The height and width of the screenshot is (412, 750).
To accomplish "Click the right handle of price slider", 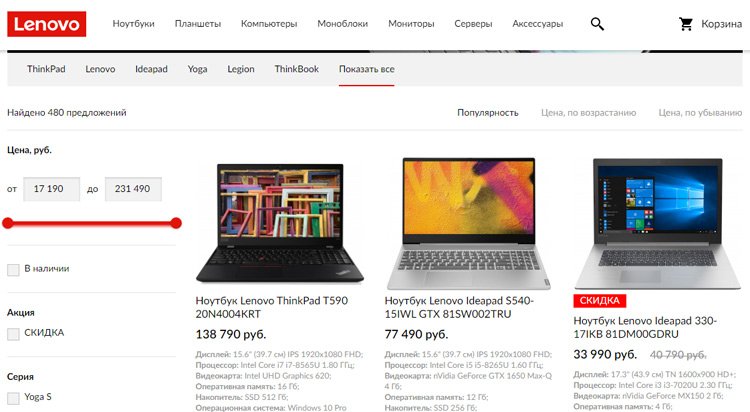I will [x=176, y=223].
